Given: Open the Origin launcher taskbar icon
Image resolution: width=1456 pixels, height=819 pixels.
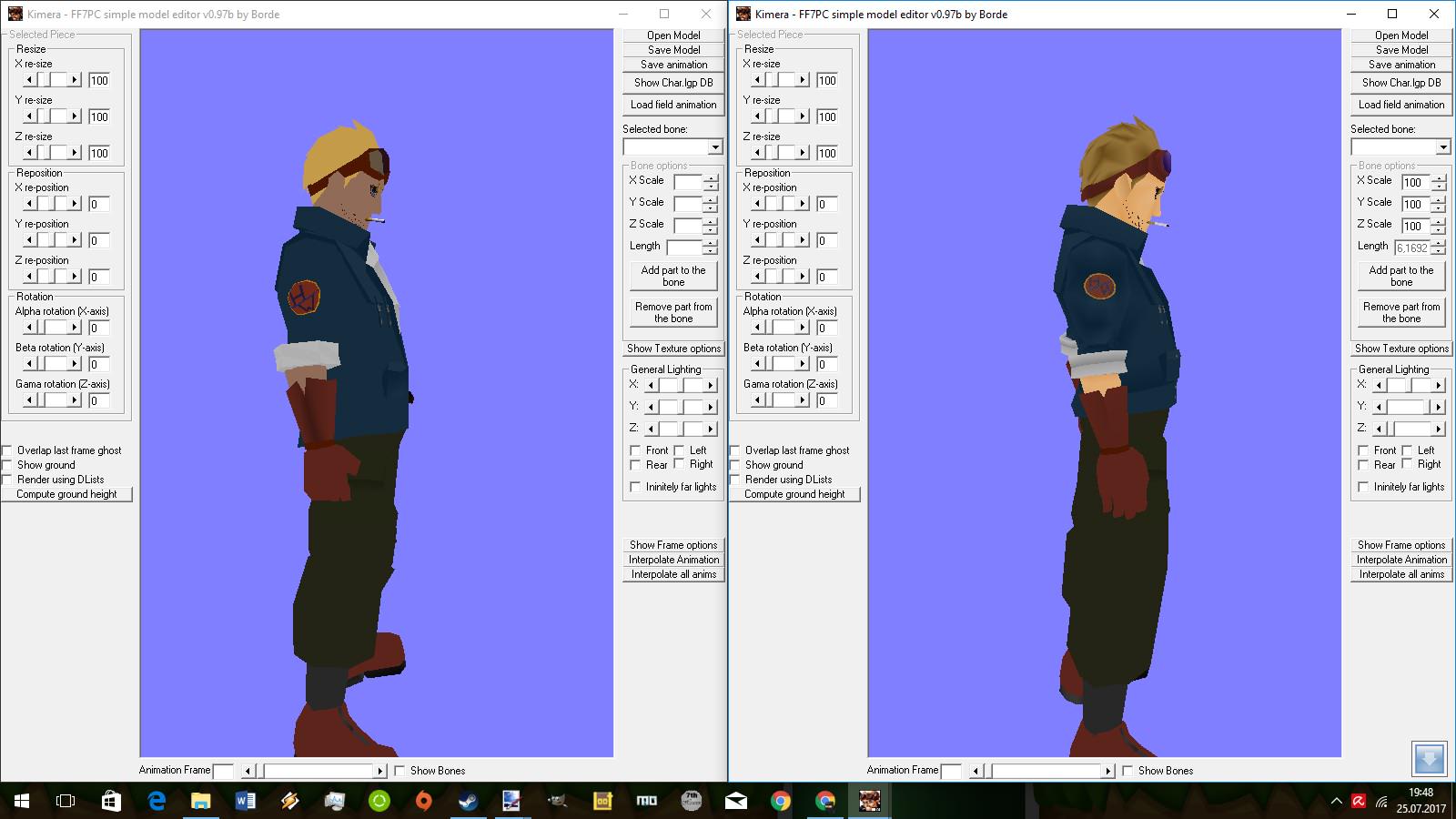Looking at the screenshot, I should [423, 801].
